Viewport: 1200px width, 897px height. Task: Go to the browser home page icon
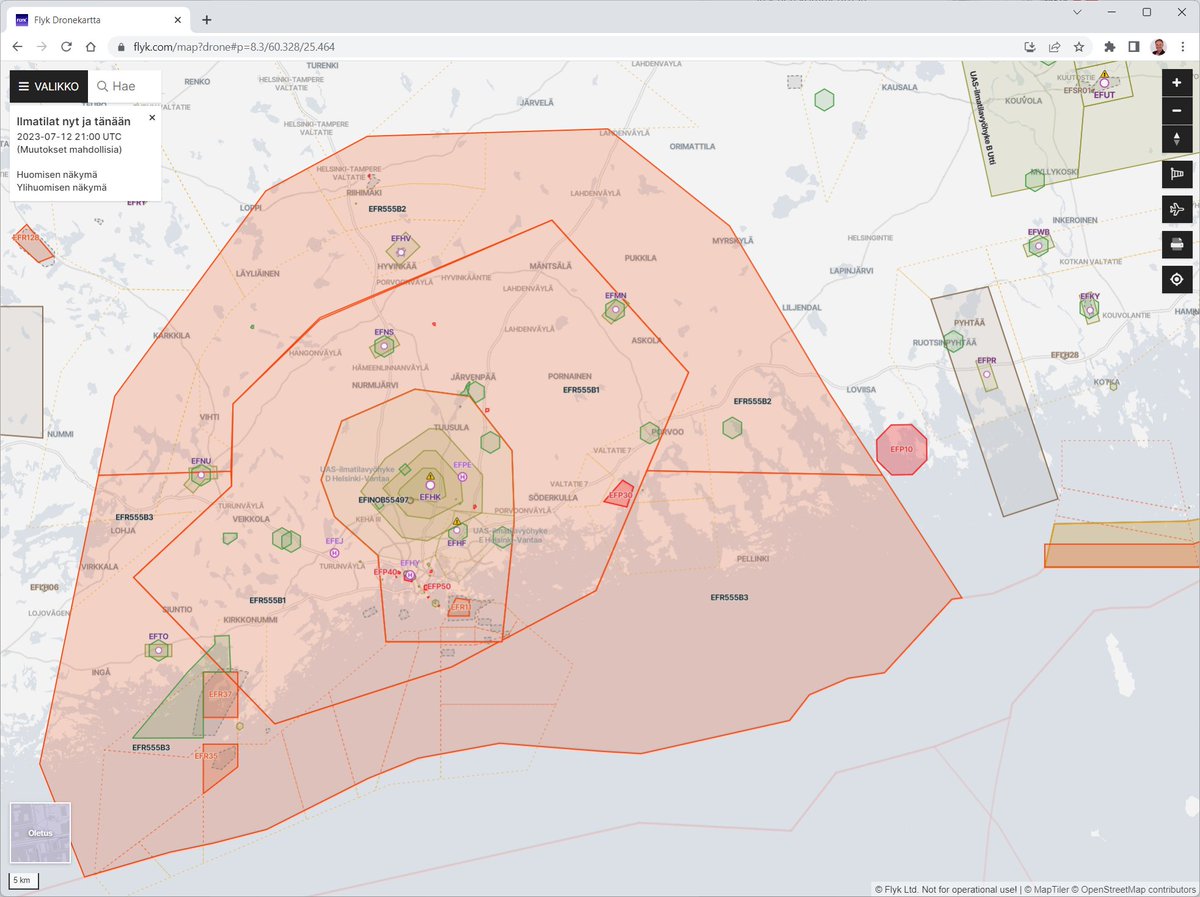click(90, 46)
